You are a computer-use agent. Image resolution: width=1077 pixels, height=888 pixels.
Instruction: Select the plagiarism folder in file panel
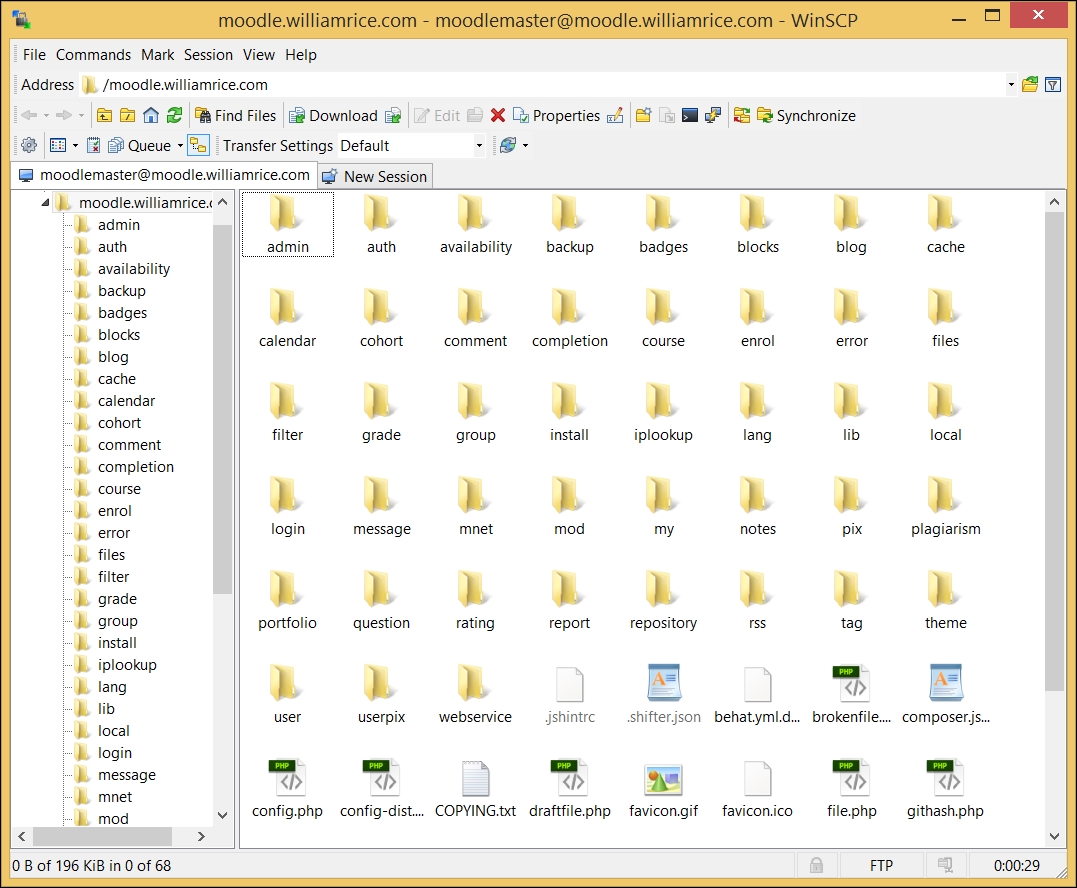pos(946,507)
